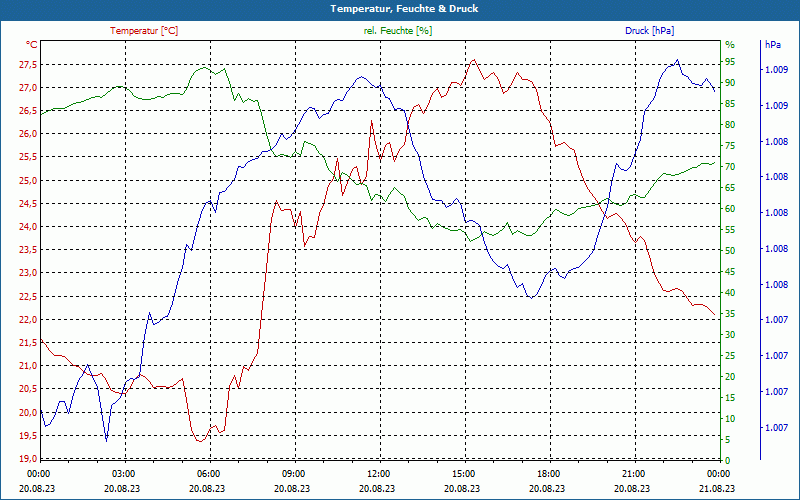Click the 23,0 temperature axis tick
This screenshot has width=800, height=500.
pos(28,273)
